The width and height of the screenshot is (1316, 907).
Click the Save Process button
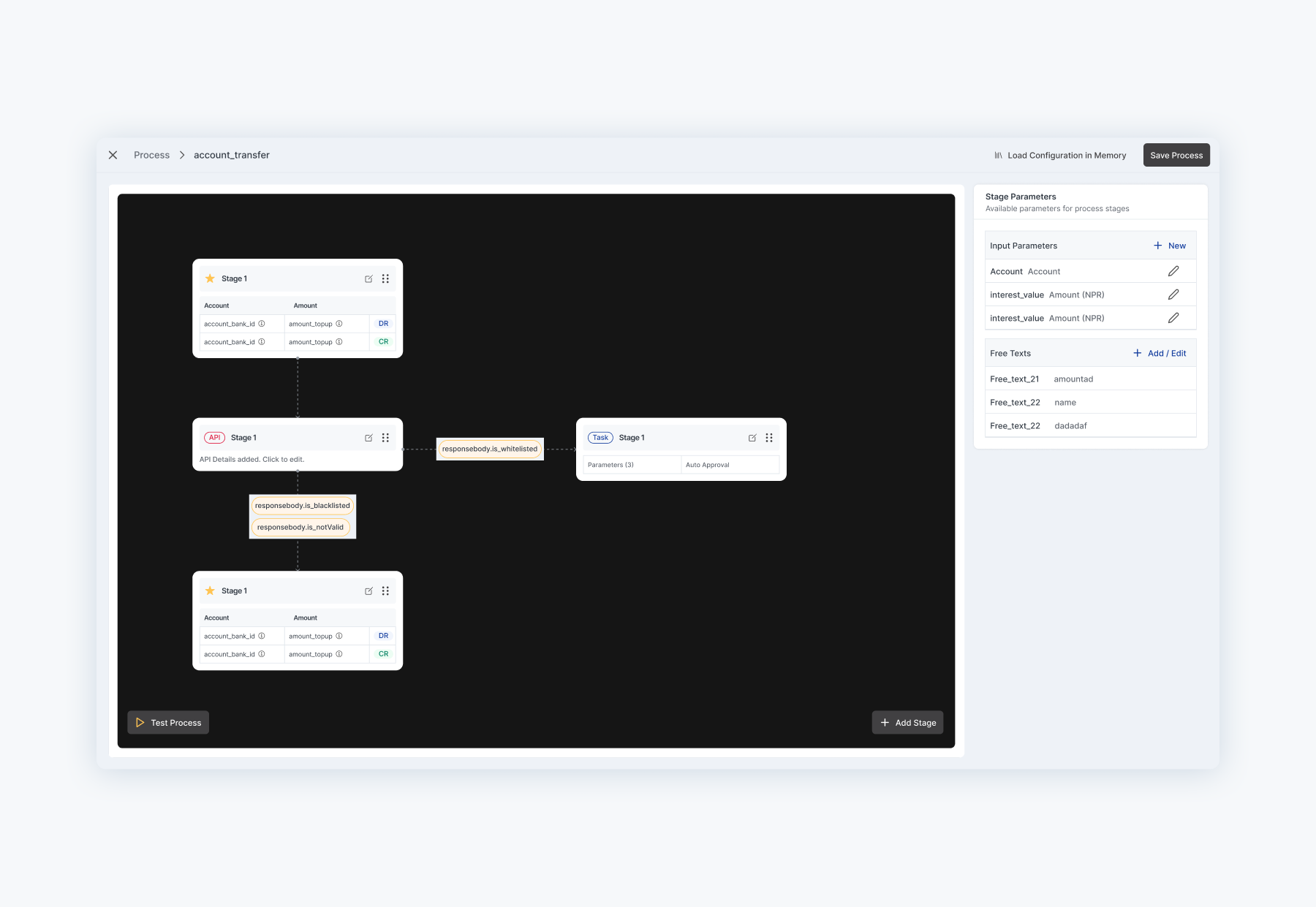[x=1176, y=155]
